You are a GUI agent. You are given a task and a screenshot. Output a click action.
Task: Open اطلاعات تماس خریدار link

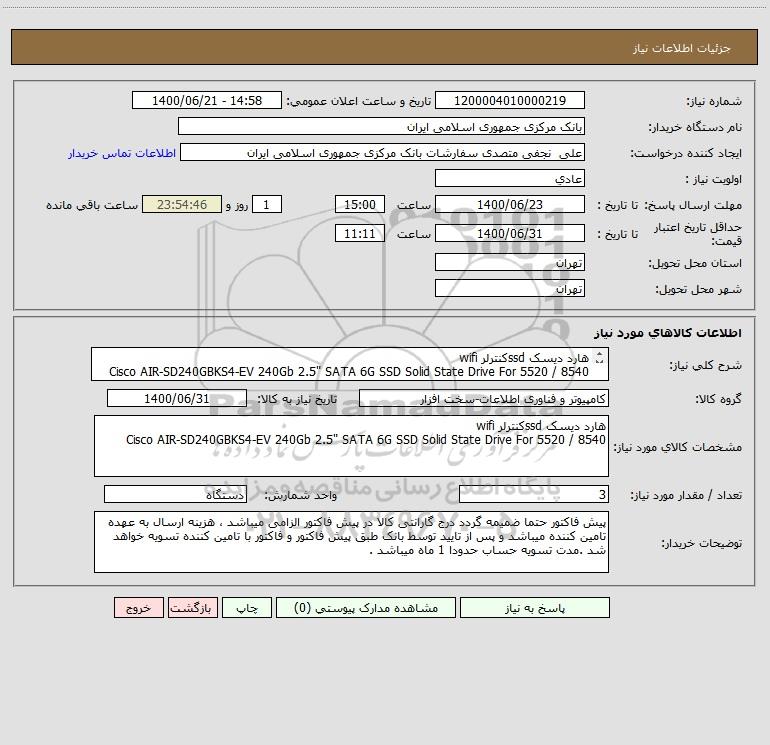coord(122,153)
